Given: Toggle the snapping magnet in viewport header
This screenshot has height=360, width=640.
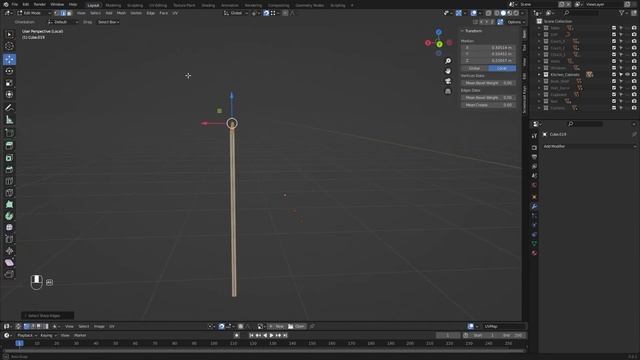Looking at the screenshot, I should [266, 13].
